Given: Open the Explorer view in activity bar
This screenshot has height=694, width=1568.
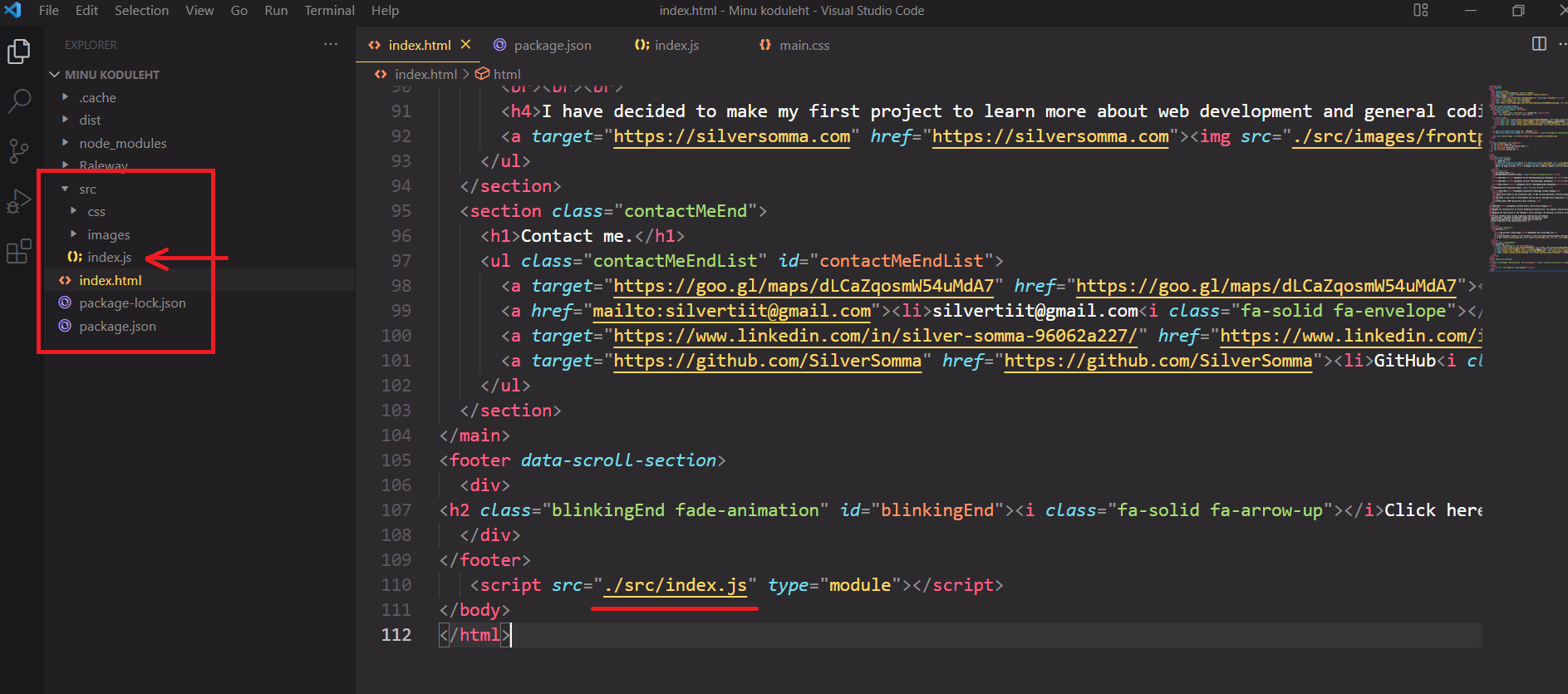Looking at the screenshot, I should point(18,52).
